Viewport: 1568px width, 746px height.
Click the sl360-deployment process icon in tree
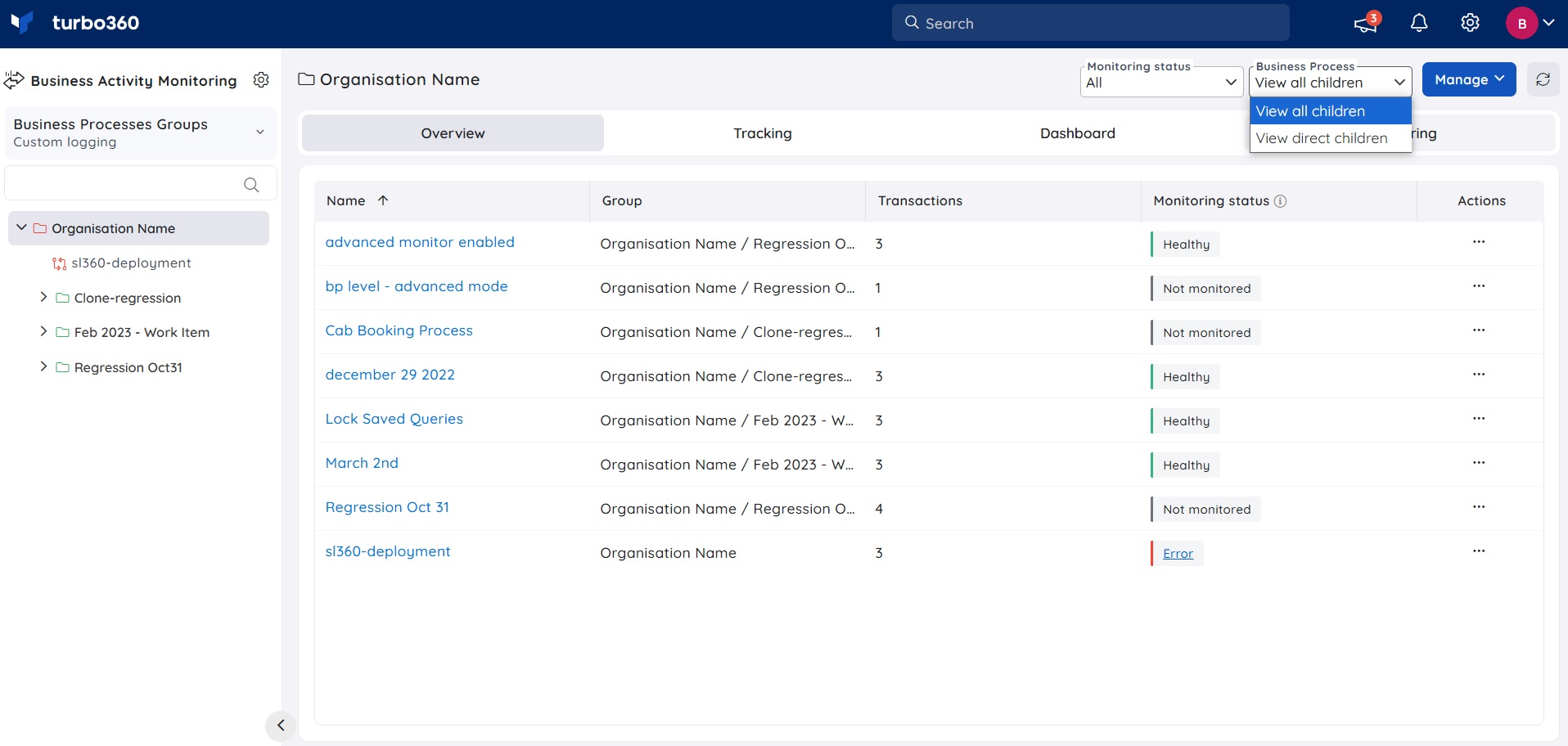coord(59,263)
